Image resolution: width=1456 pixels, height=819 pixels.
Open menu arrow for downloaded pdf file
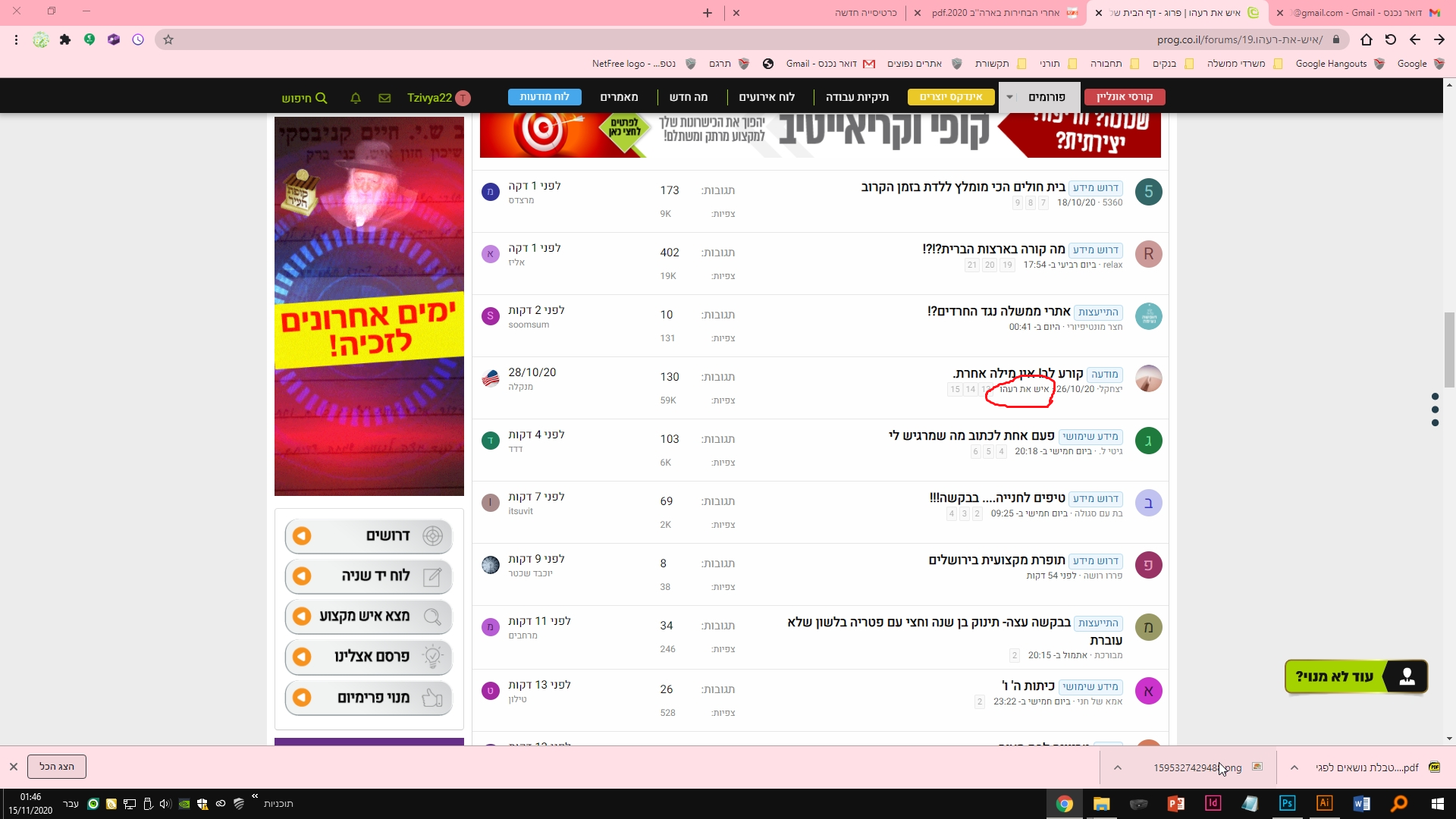pyautogui.click(x=1294, y=767)
